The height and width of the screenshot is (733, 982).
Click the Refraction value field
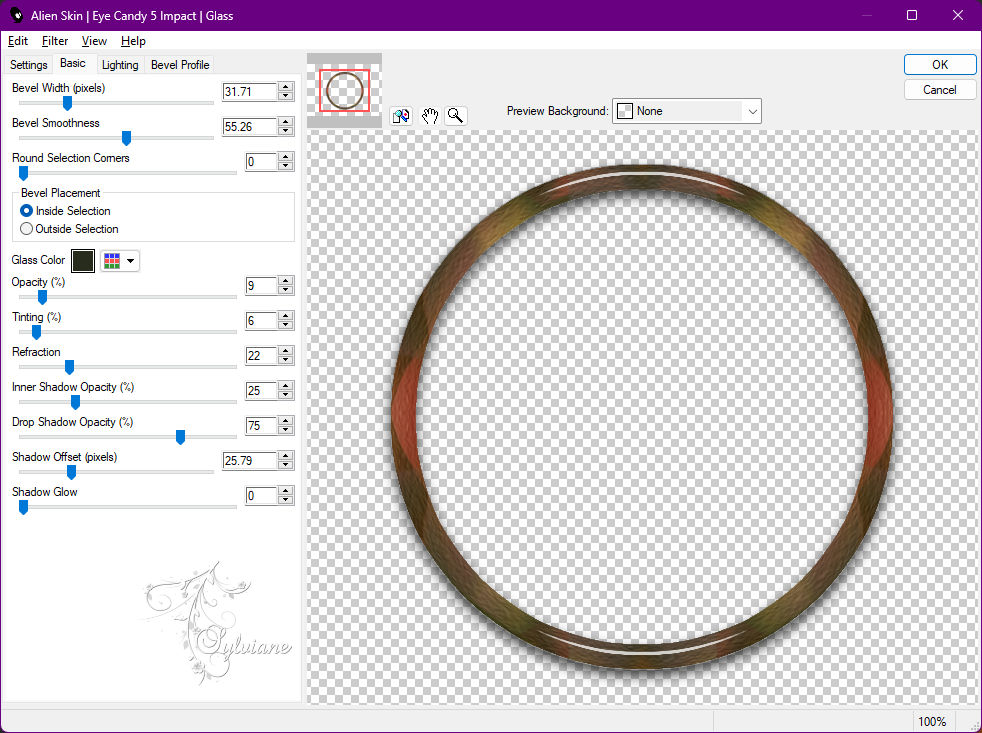(x=261, y=356)
